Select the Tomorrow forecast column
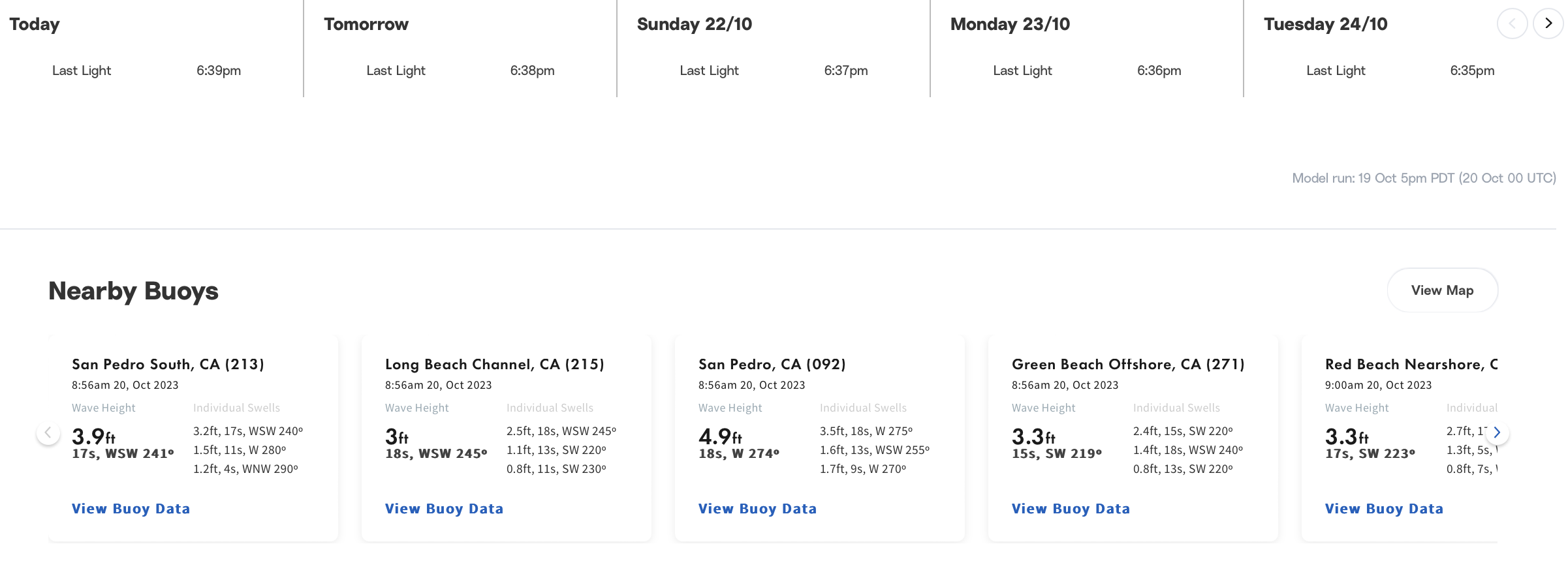1568x561 pixels. pyautogui.click(x=366, y=24)
